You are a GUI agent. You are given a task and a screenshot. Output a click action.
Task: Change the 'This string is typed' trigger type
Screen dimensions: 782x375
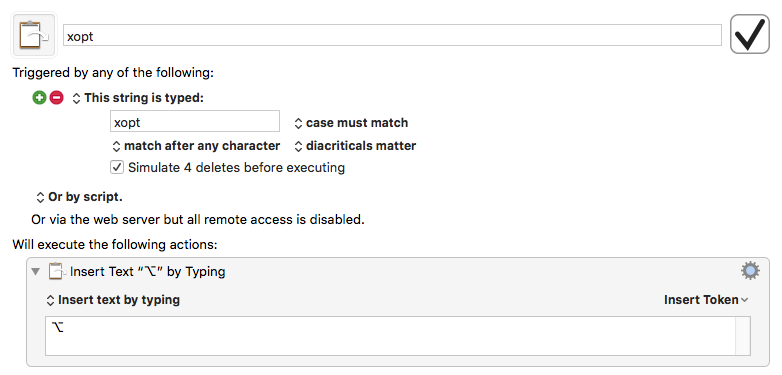[138, 98]
